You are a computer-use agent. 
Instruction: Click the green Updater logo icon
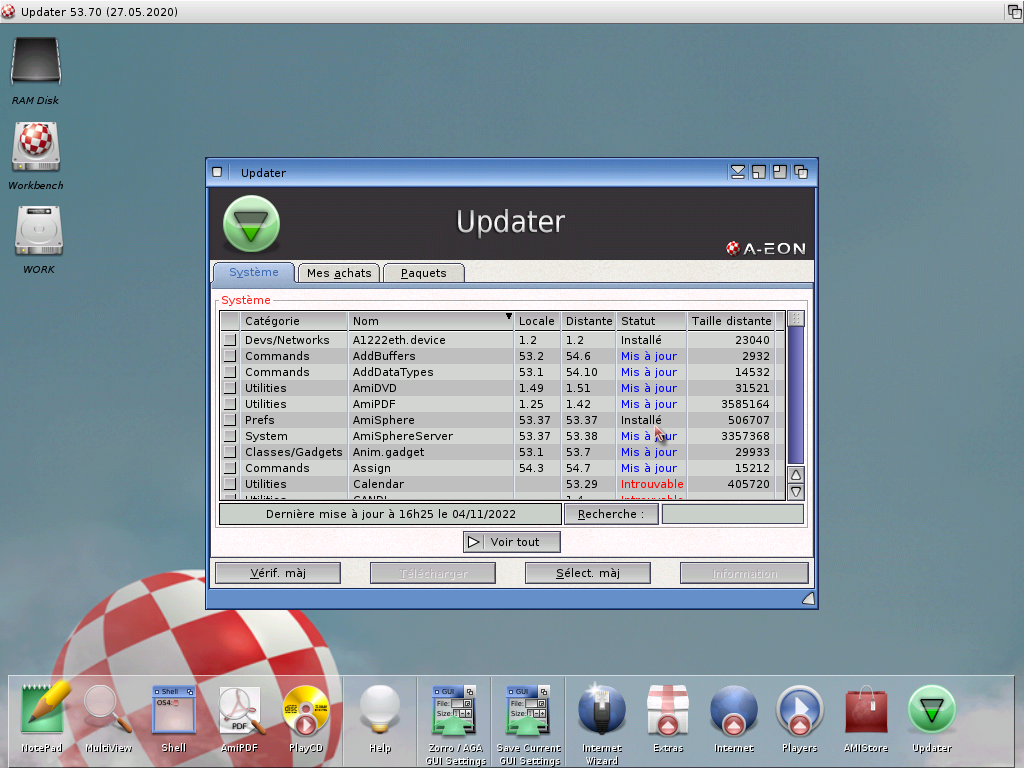(251, 224)
